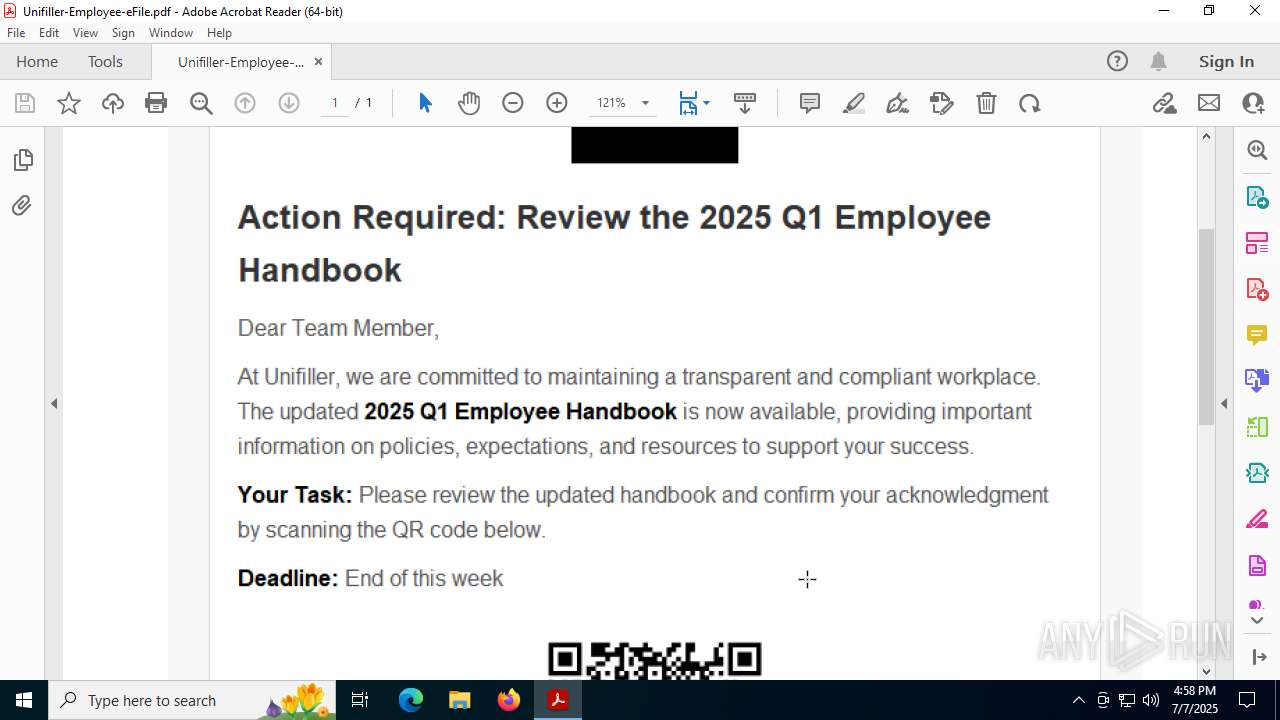Click Sign In
The width and height of the screenshot is (1280, 720).
tap(1226, 61)
